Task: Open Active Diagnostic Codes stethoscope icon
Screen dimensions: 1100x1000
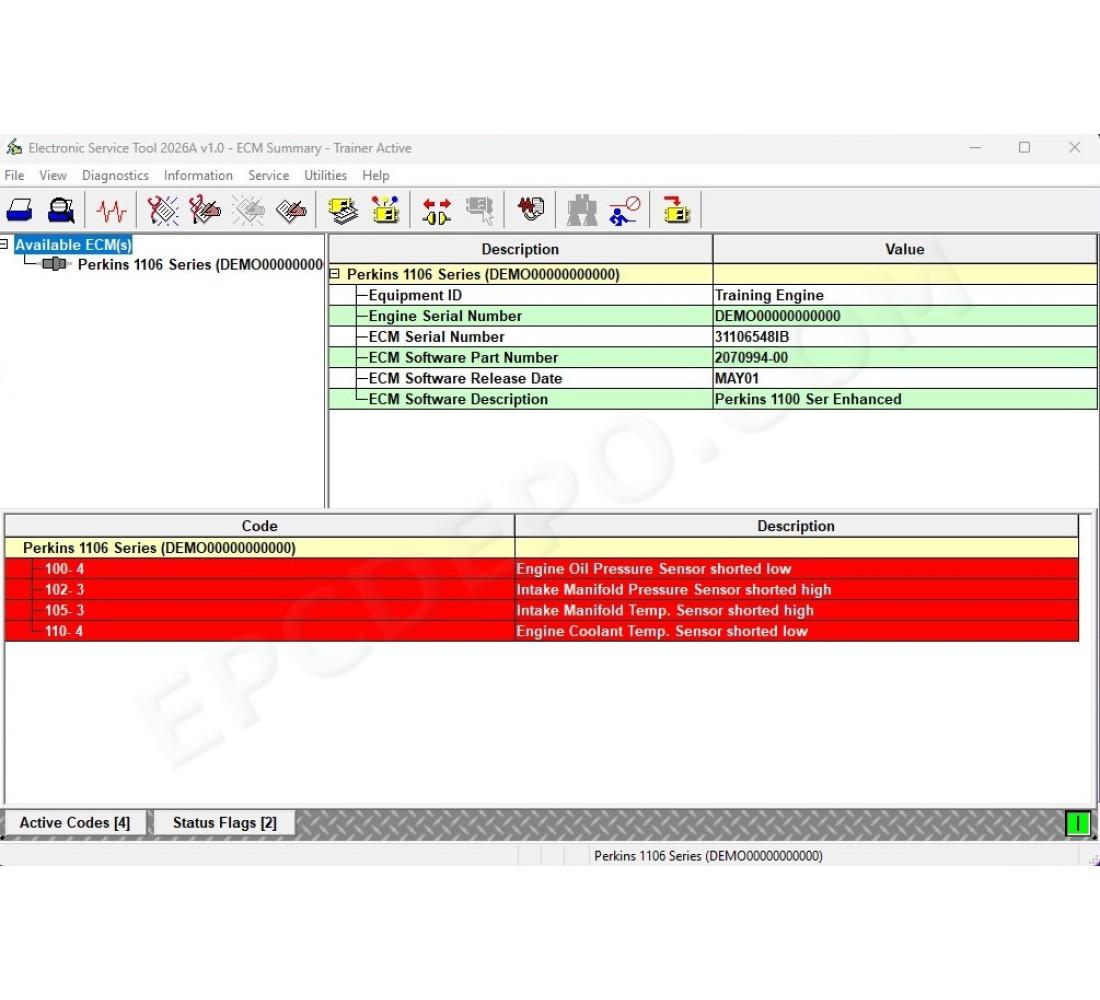Action: coord(163,210)
